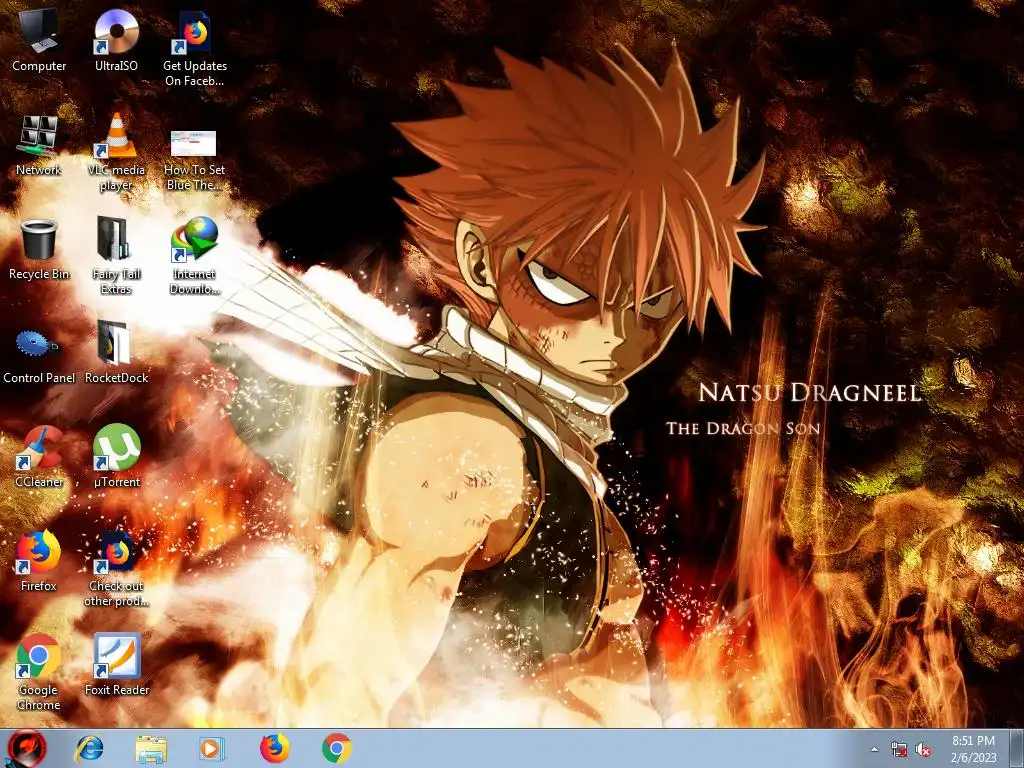Launch Firefox from the taskbar
The height and width of the screenshot is (768, 1024).
click(x=275, y=748)
